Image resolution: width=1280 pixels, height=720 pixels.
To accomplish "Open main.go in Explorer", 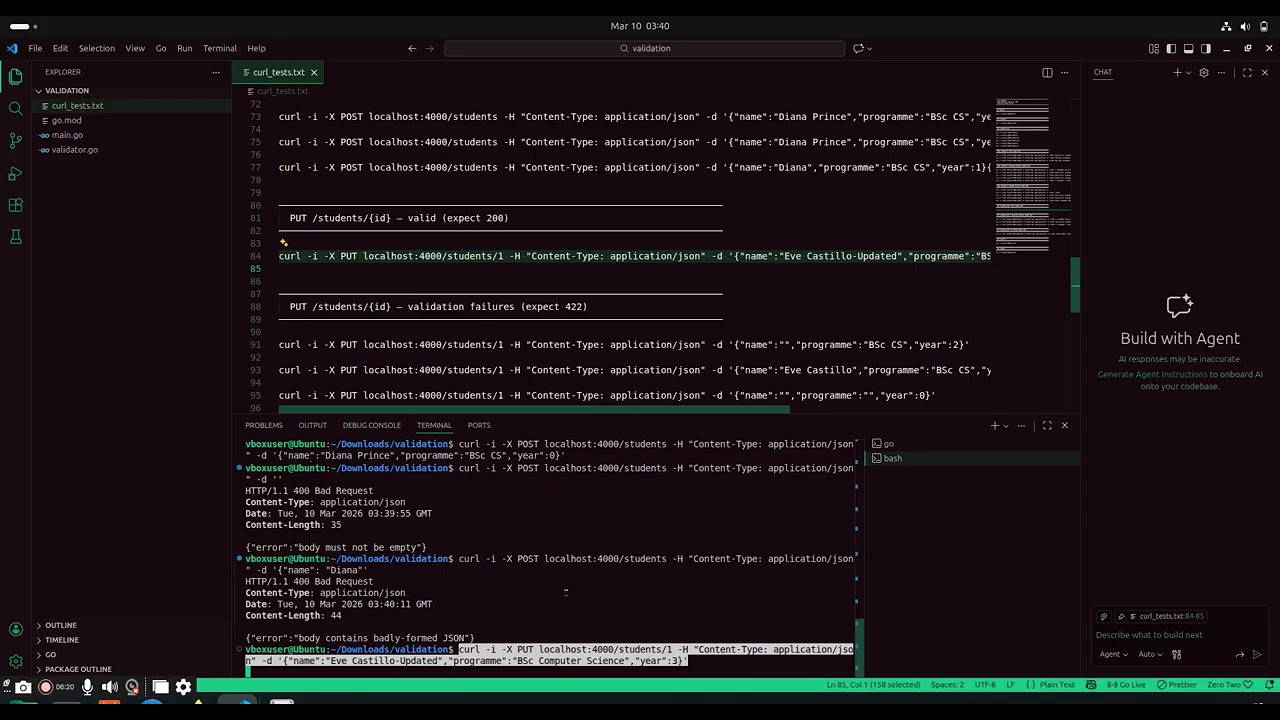I will (67, 135).
